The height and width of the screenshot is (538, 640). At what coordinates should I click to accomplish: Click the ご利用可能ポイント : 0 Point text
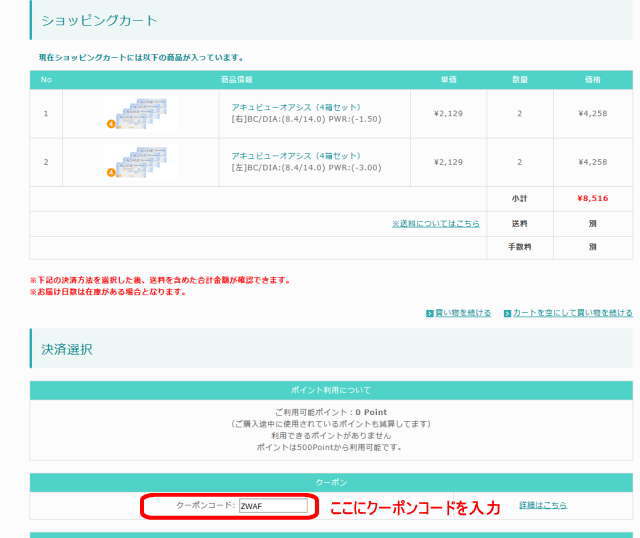(x=331, y=412)
